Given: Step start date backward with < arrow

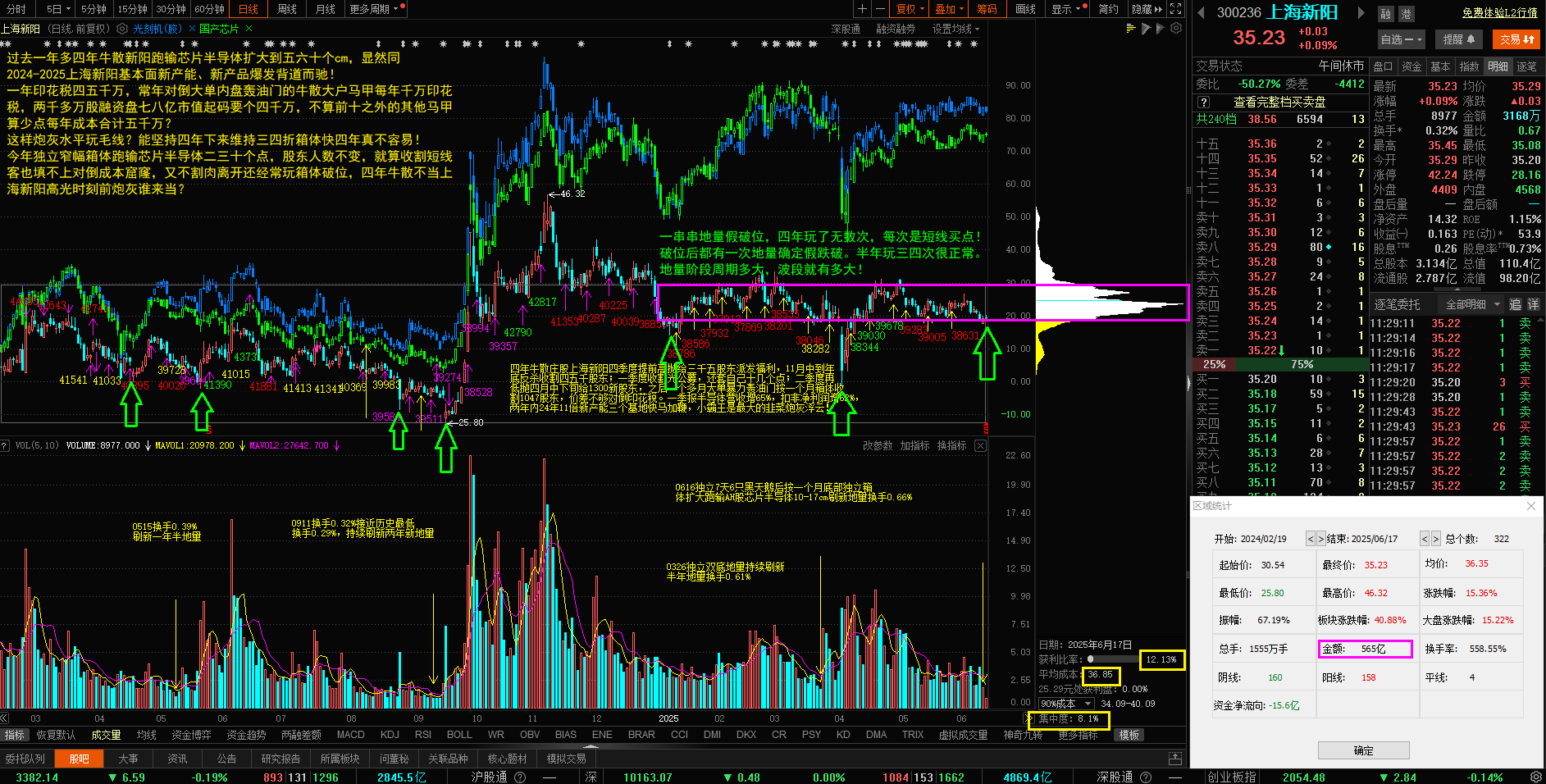Looking at the screenshot, I should point(1311,539).
